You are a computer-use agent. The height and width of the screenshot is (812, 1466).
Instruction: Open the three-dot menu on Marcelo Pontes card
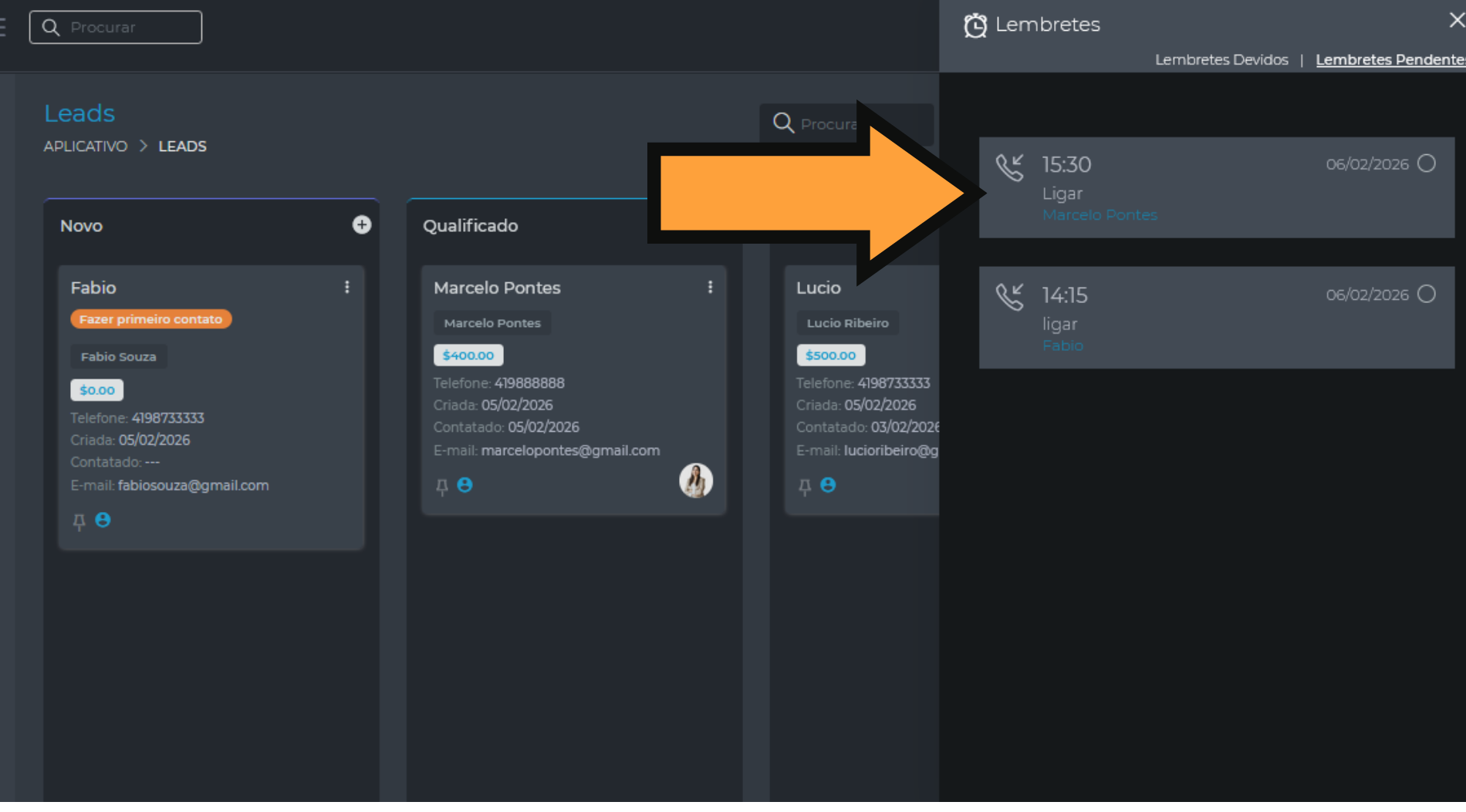click(x=710, y=287)
